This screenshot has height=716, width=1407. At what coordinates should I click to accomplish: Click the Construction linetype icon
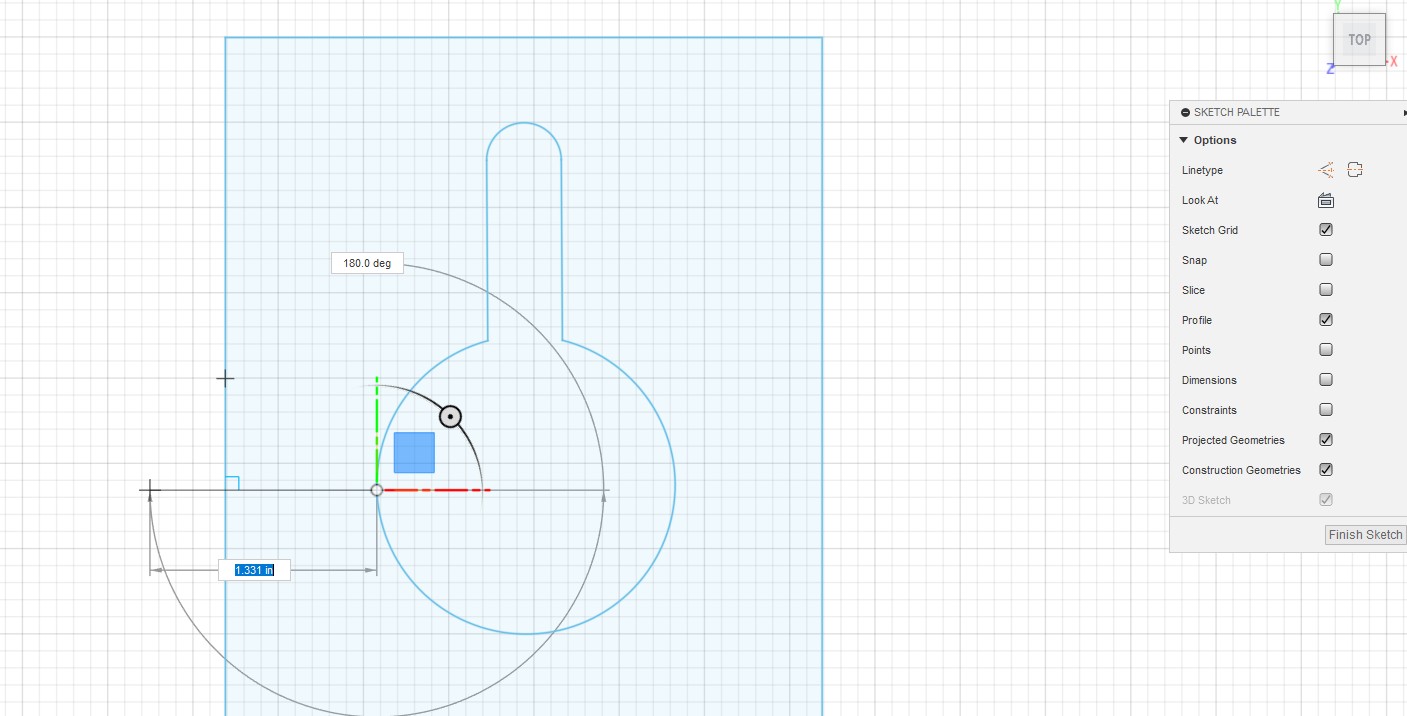[x=1326, y=170]
